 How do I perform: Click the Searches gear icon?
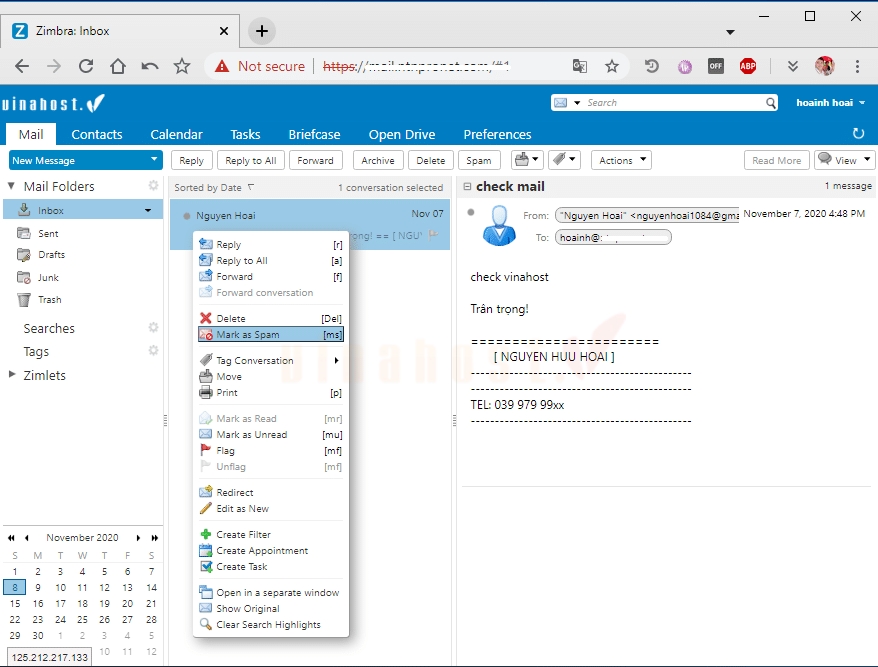coord(153,327)
